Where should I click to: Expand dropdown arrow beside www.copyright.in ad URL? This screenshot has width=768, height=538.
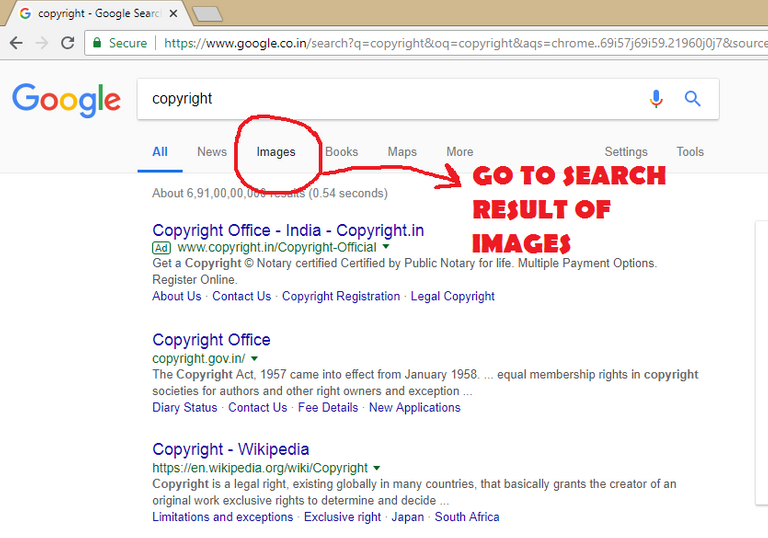[386, 247]
